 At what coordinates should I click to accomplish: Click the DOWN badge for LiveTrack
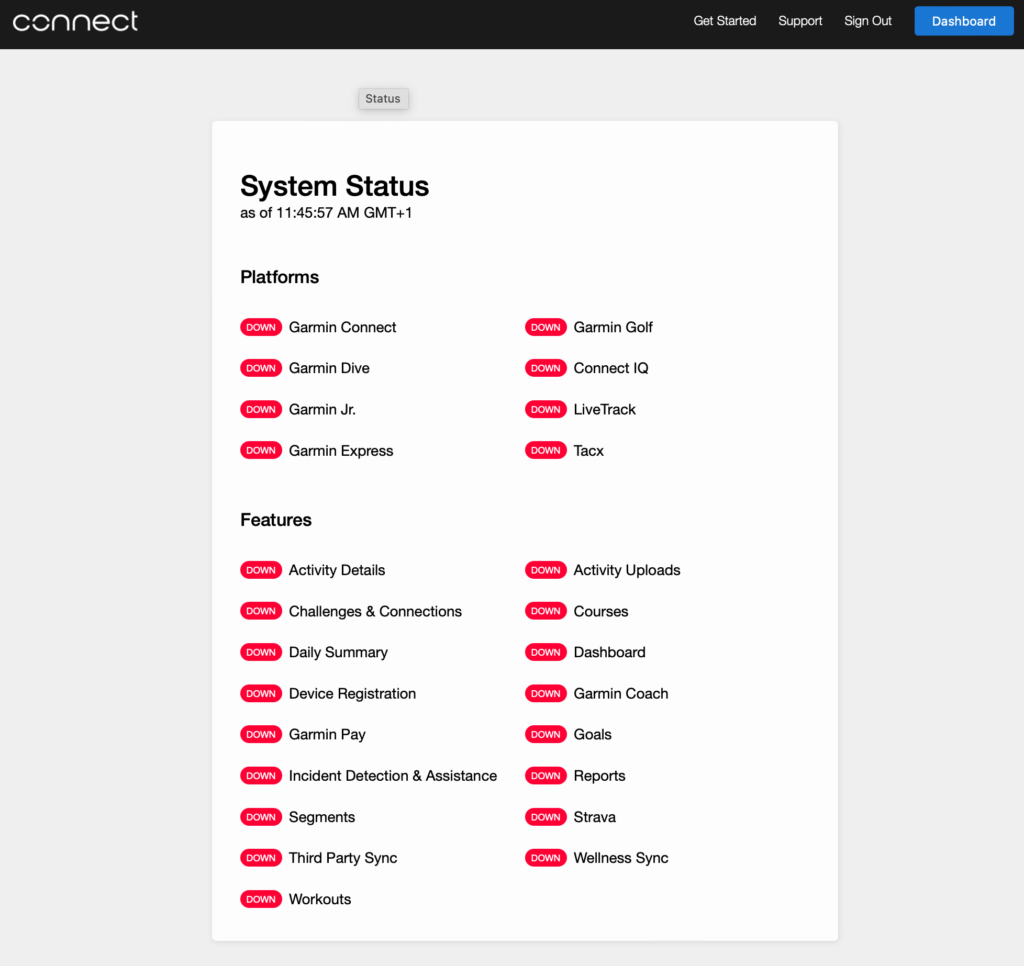point(546,409)
